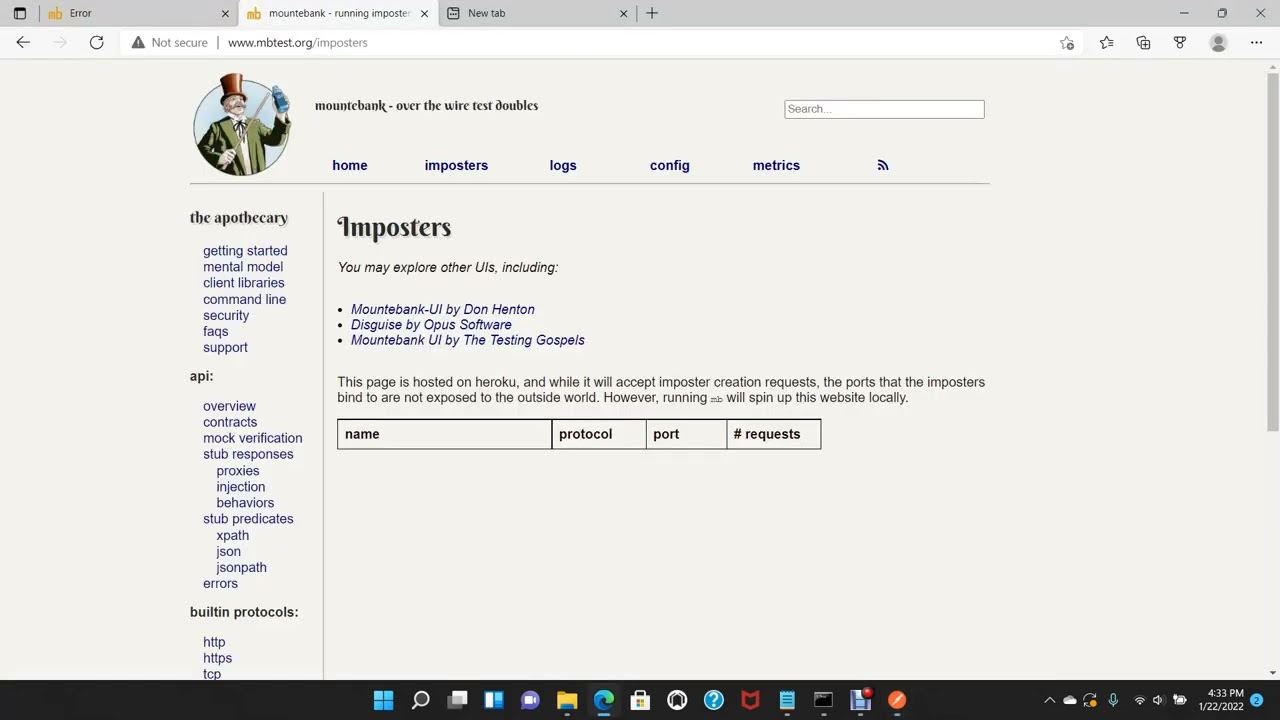
Task: Open Task View in taskbar
Action: coord(458,700)
